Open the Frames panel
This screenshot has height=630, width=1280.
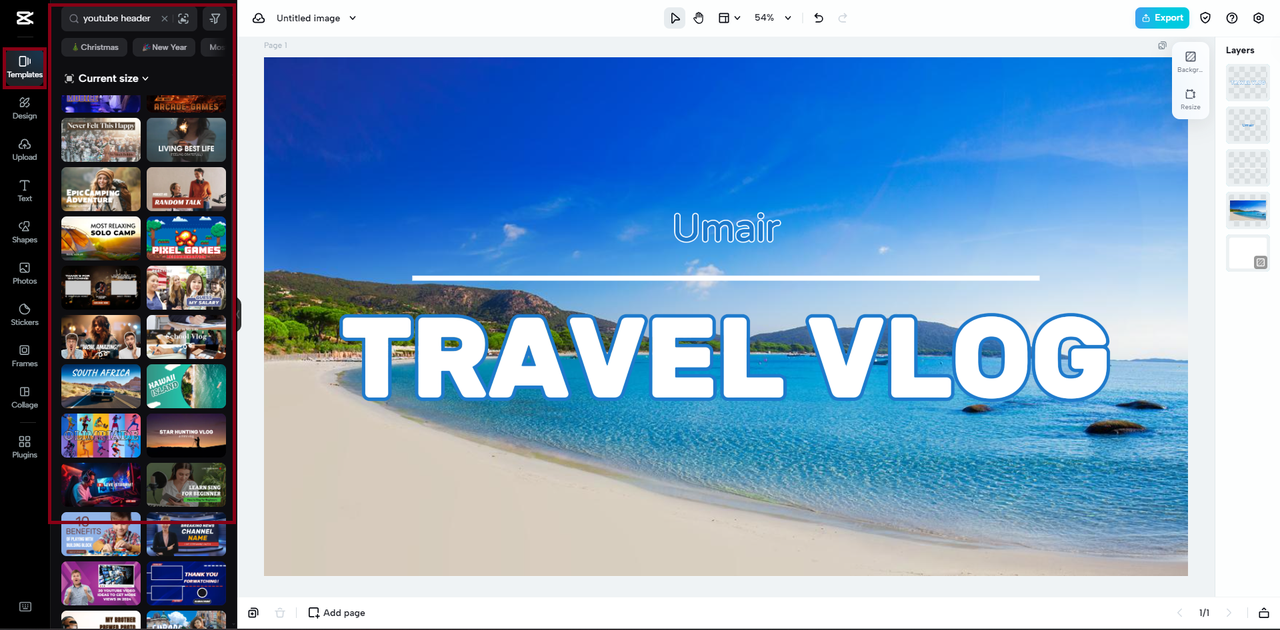(x=24, y=356)
